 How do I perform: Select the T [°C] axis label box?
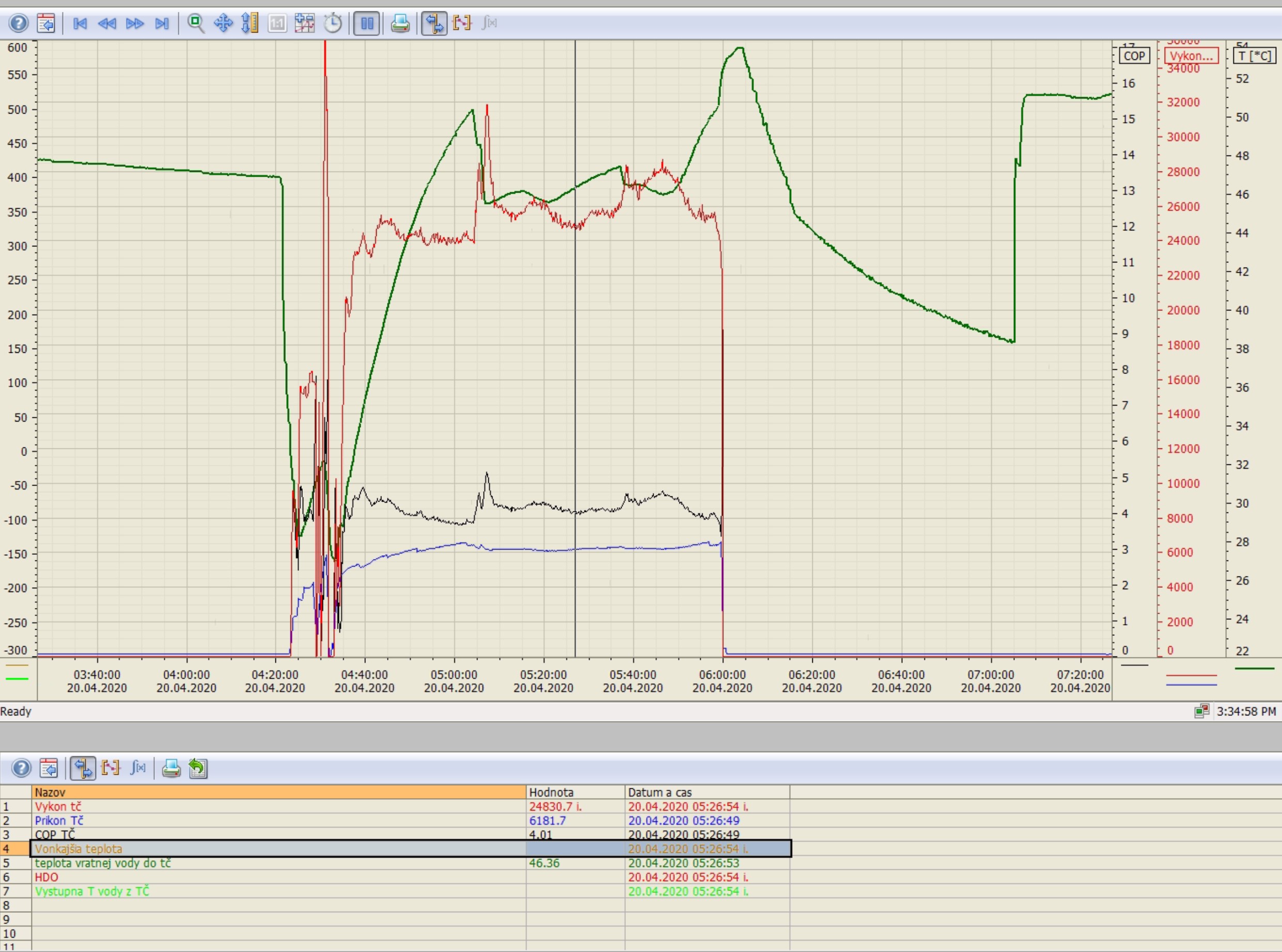click(x=1254, y=56)
